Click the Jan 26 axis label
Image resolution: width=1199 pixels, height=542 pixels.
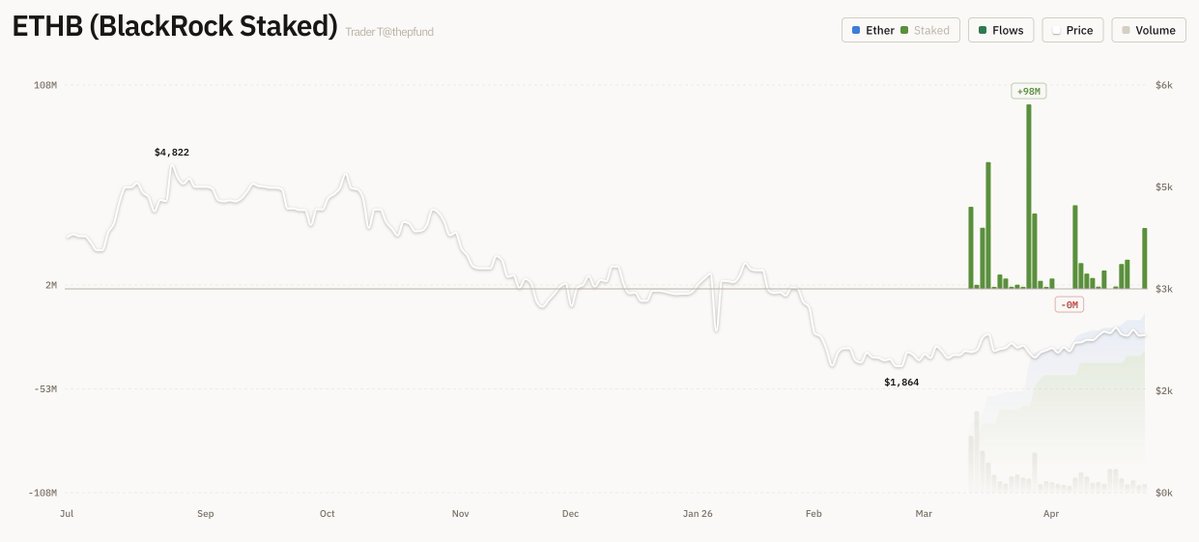(698, 514)
